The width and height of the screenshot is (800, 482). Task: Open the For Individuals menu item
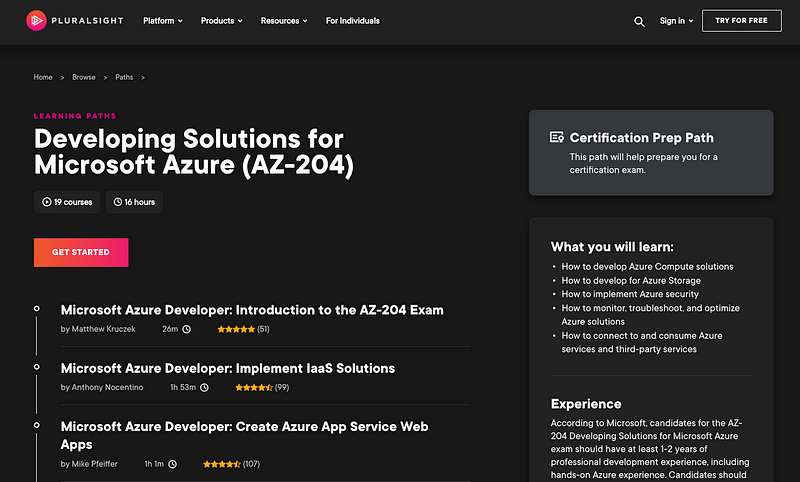(x=353, y=21)
